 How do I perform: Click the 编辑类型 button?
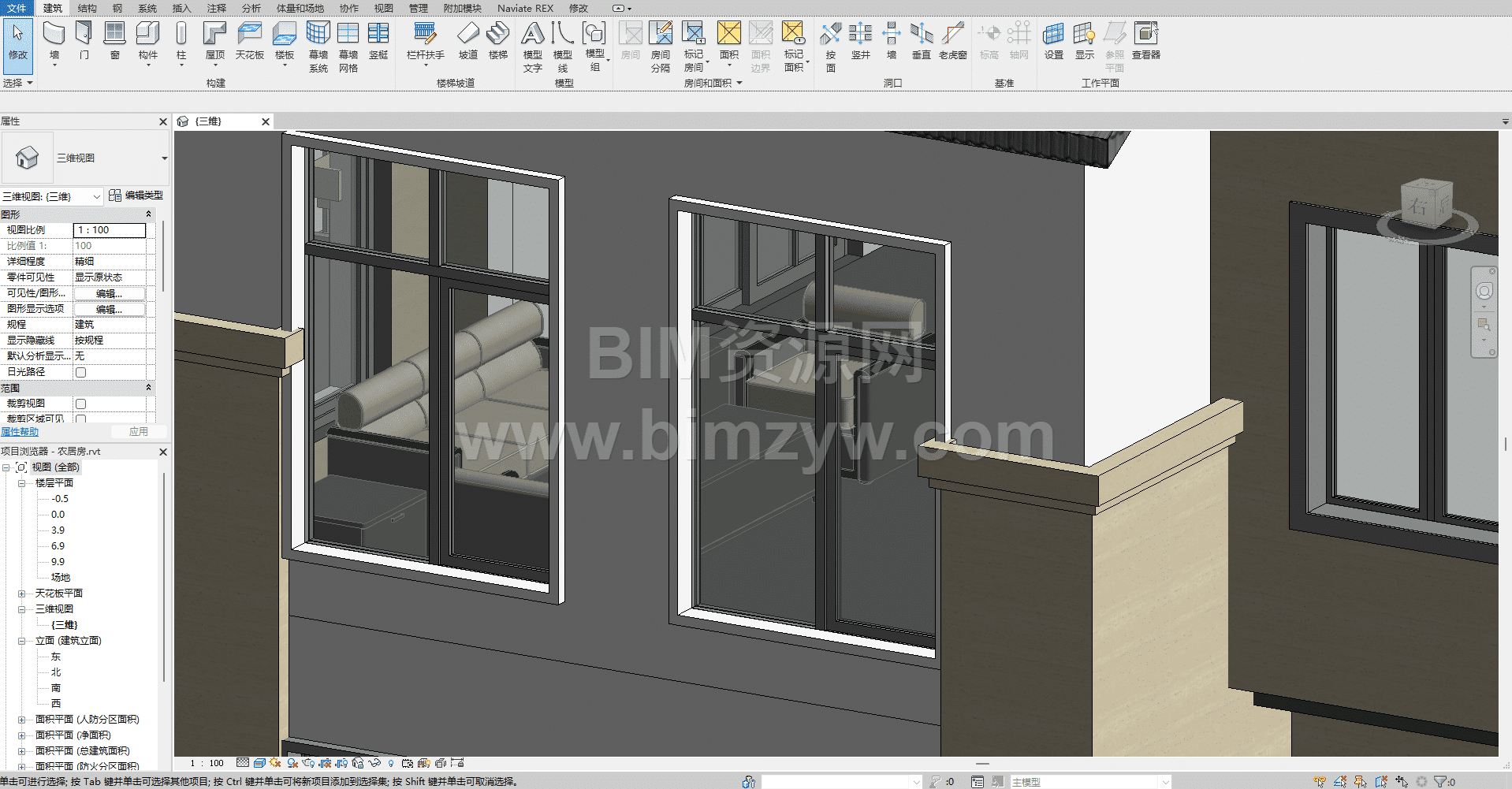(136, 195)
